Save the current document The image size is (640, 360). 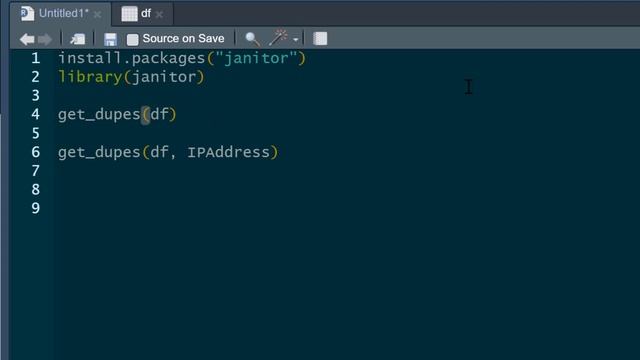tap(110, 39)
